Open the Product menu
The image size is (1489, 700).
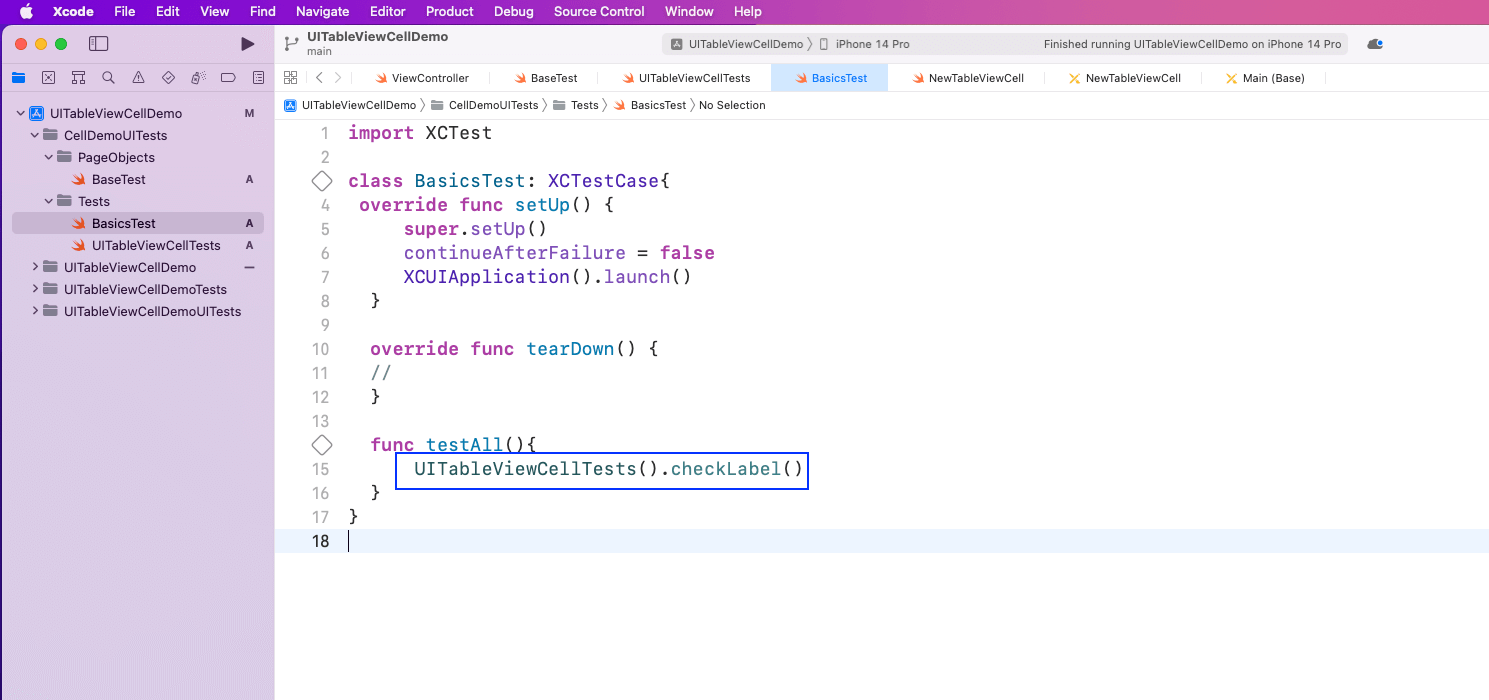point(449,12)
